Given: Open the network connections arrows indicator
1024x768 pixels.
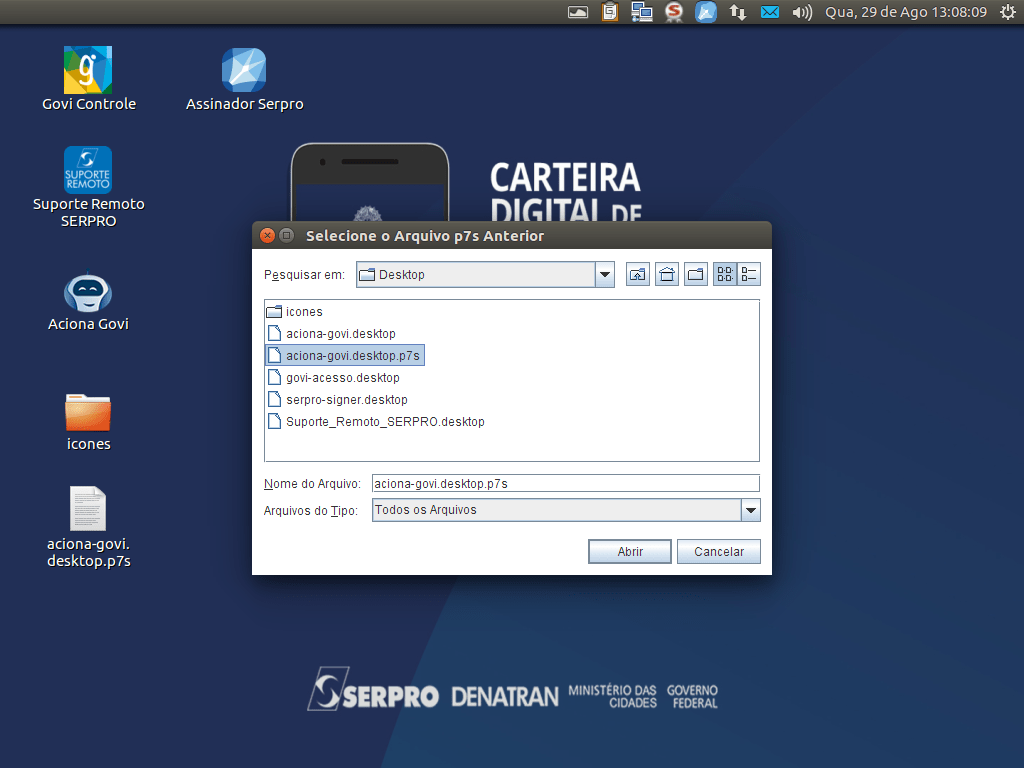Looking at the screenshot, I should pyautogui.click(x=738, y=12).
